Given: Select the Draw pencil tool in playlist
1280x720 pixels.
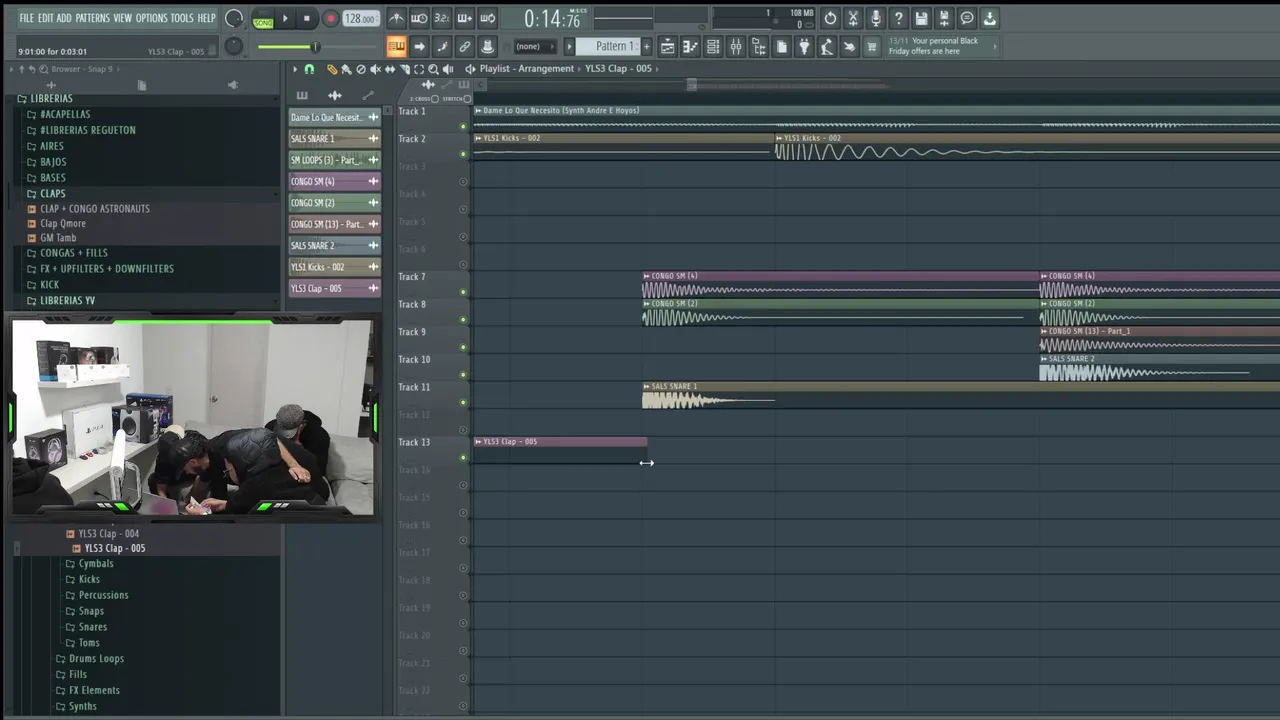Looking at the screenshot, I should 332,69.
